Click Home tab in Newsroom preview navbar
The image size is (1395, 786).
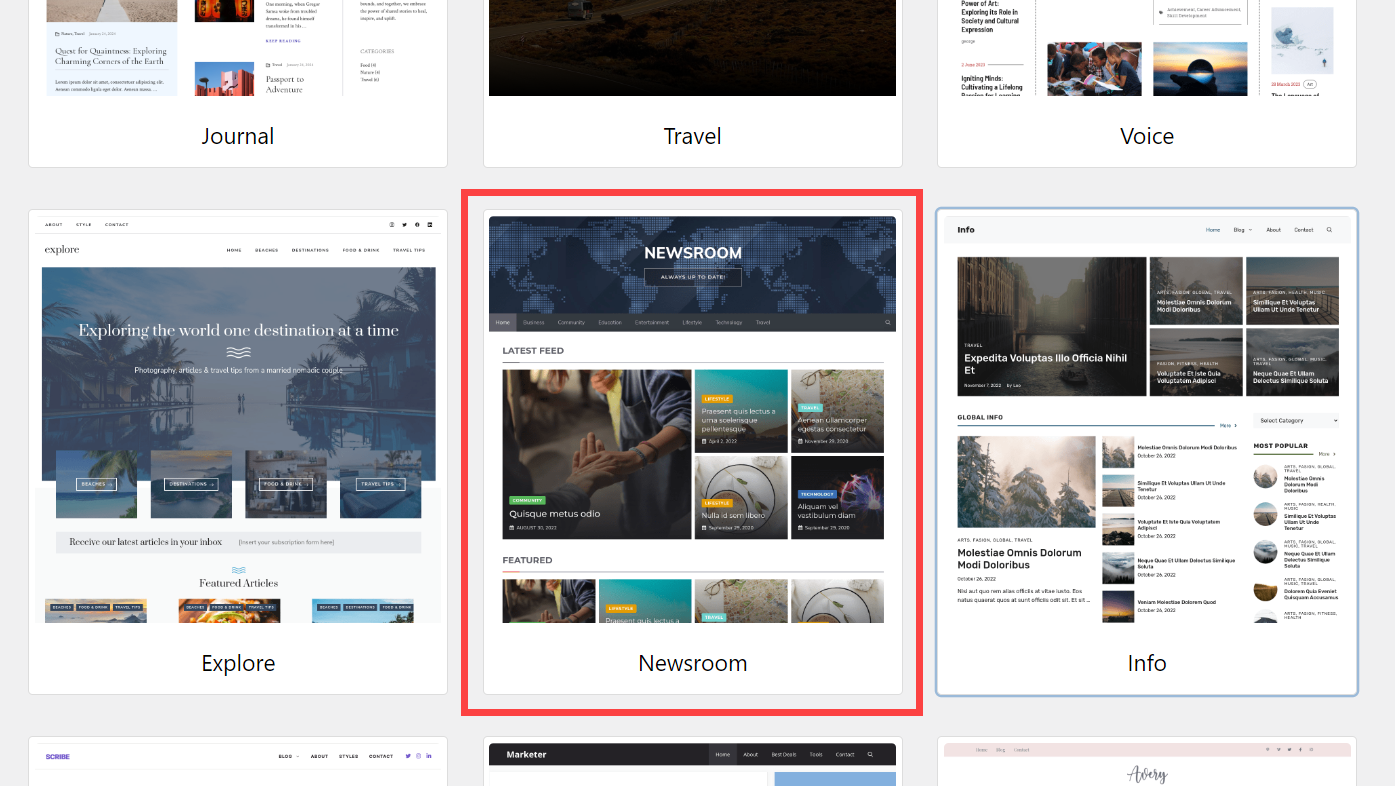pyautogui.click(x=503, y=323)
